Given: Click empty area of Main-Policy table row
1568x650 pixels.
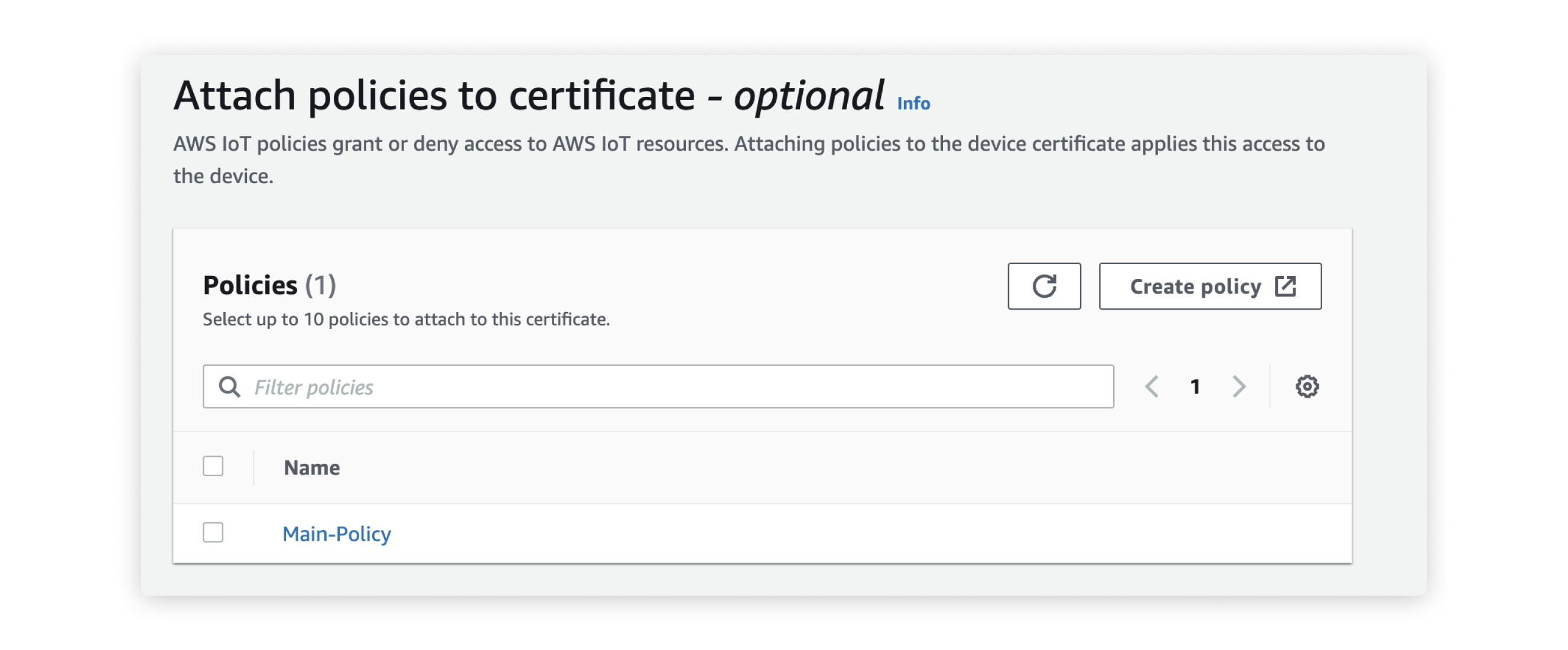Looking at the screenshot, I should click(x=852, y=534).
